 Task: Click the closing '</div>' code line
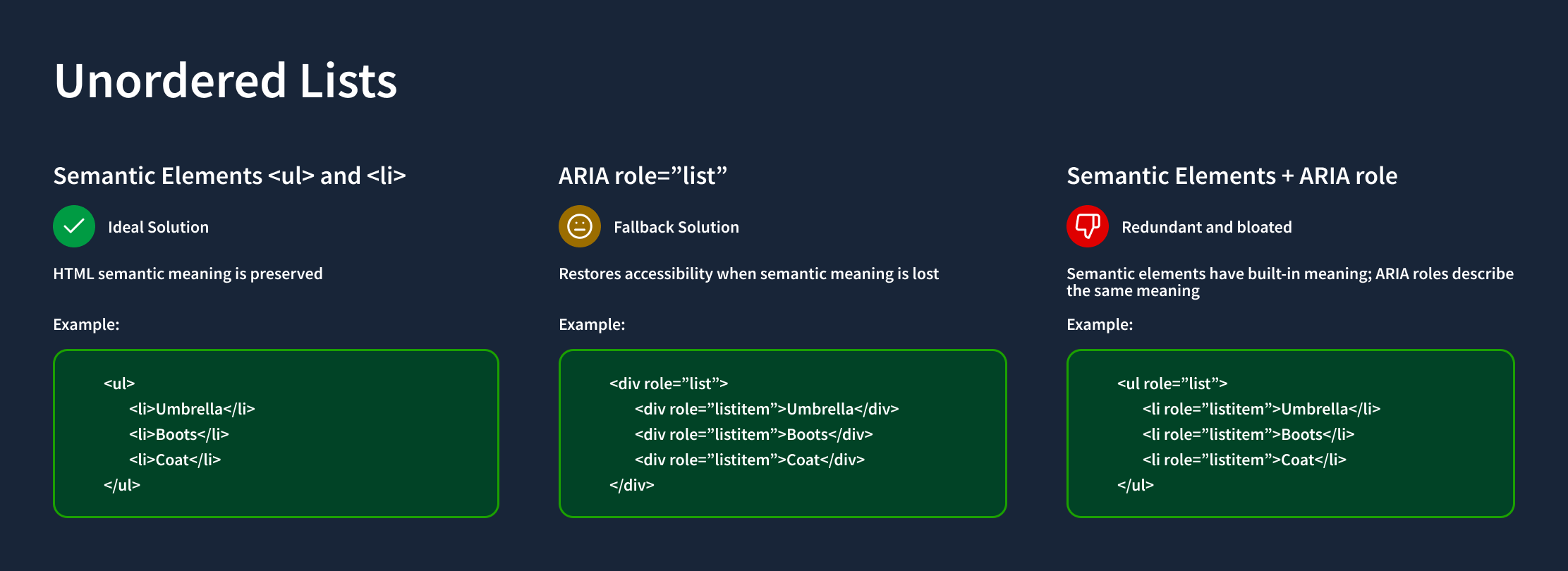[632, 485]
